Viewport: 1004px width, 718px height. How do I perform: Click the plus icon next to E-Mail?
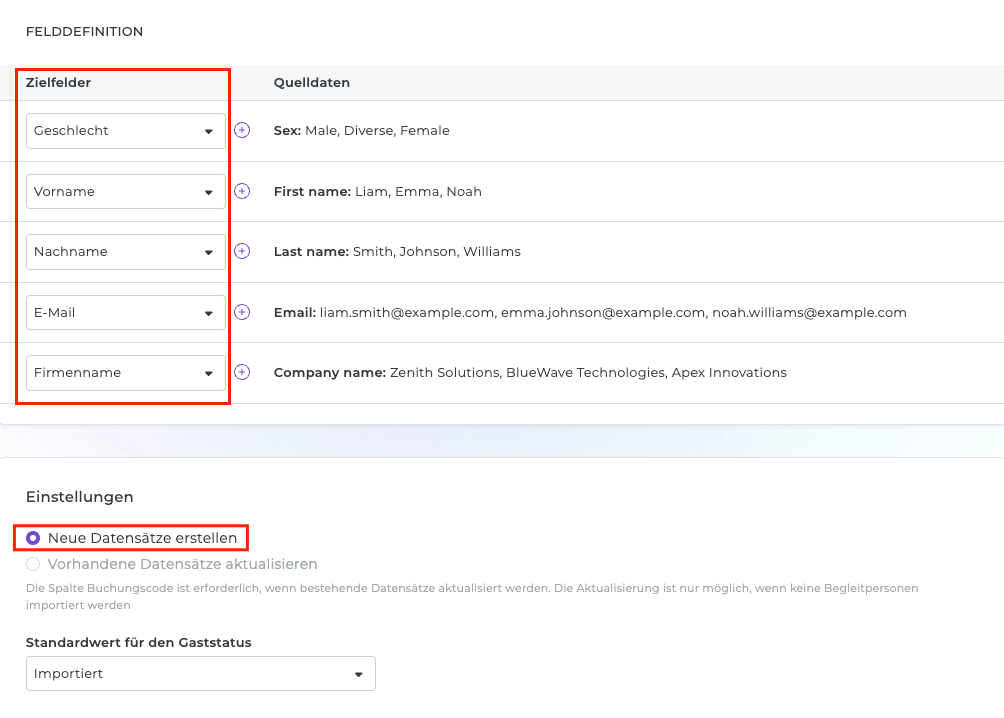pos(242,312)
